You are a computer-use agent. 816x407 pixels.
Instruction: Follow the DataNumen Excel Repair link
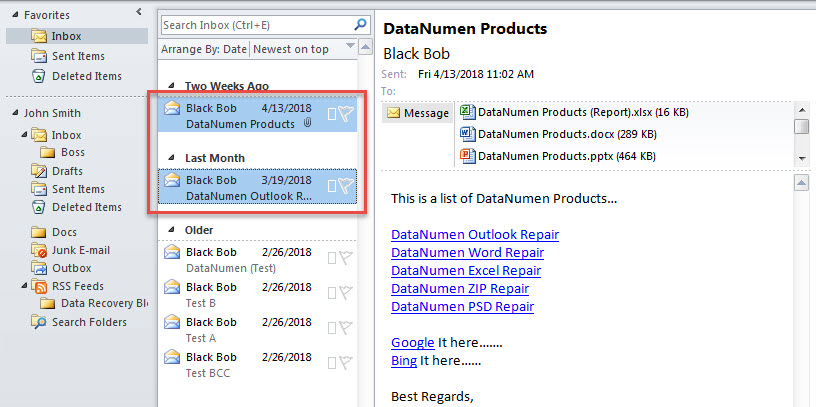click(466, 271)
